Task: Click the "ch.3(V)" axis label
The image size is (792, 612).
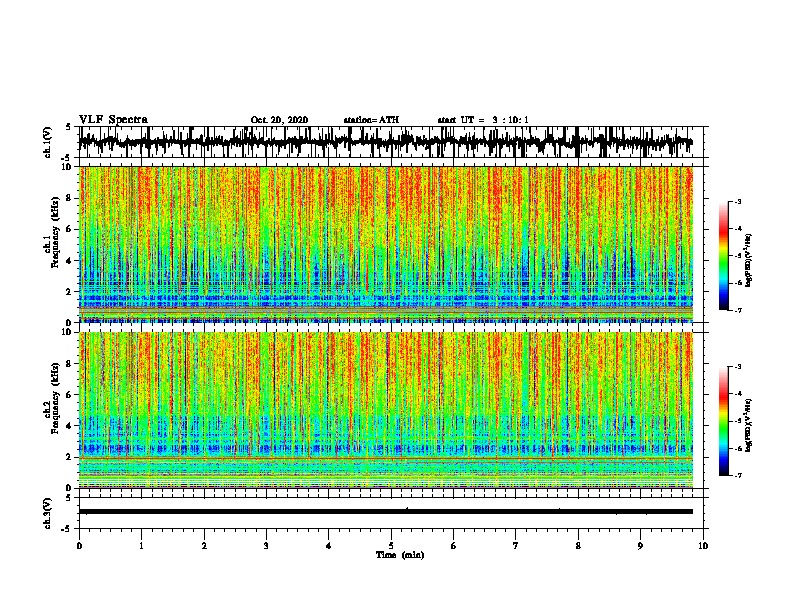Action: coord(48,513)
